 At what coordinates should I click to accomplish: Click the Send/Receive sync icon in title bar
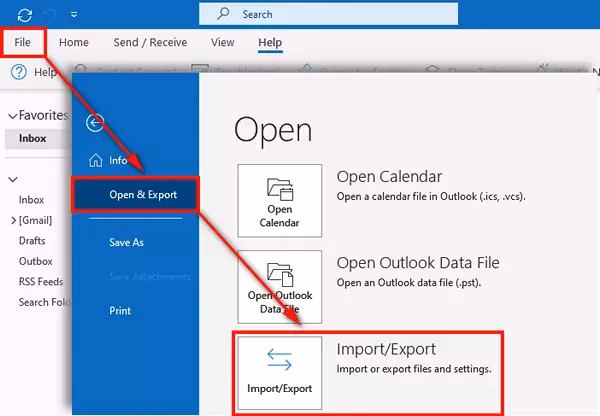coord(23,15)
